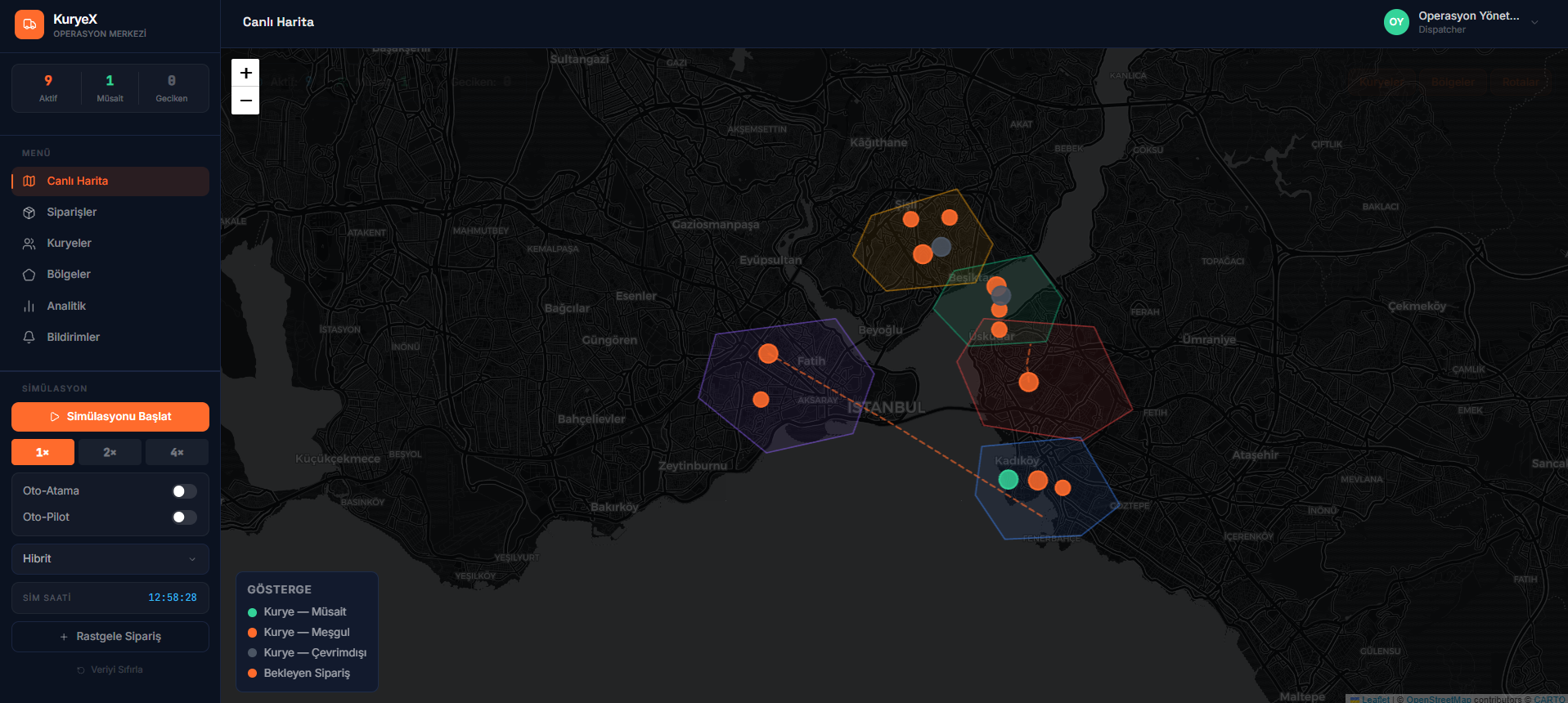
Task: Click the upper-left orange marker in the yellow Şişli zone
Action: pos(910,219)
